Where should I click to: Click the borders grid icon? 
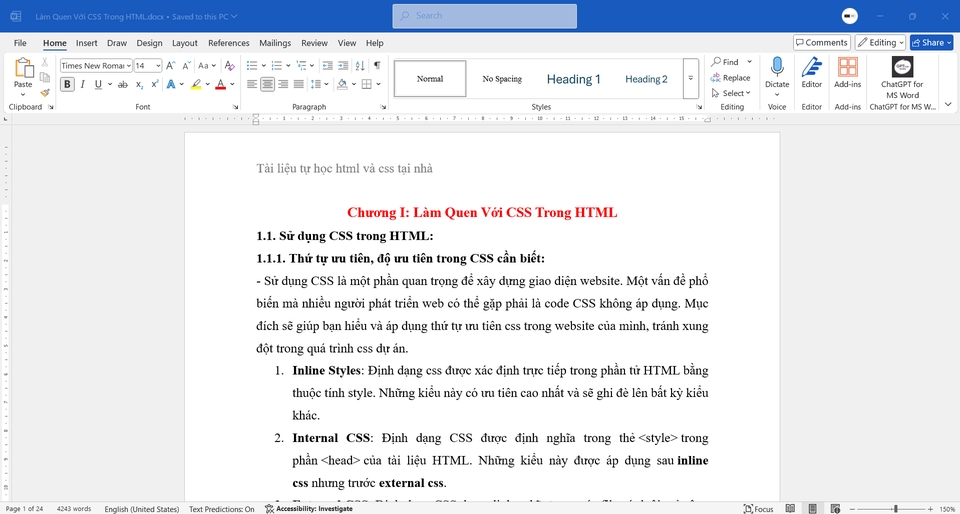point(367,84)
